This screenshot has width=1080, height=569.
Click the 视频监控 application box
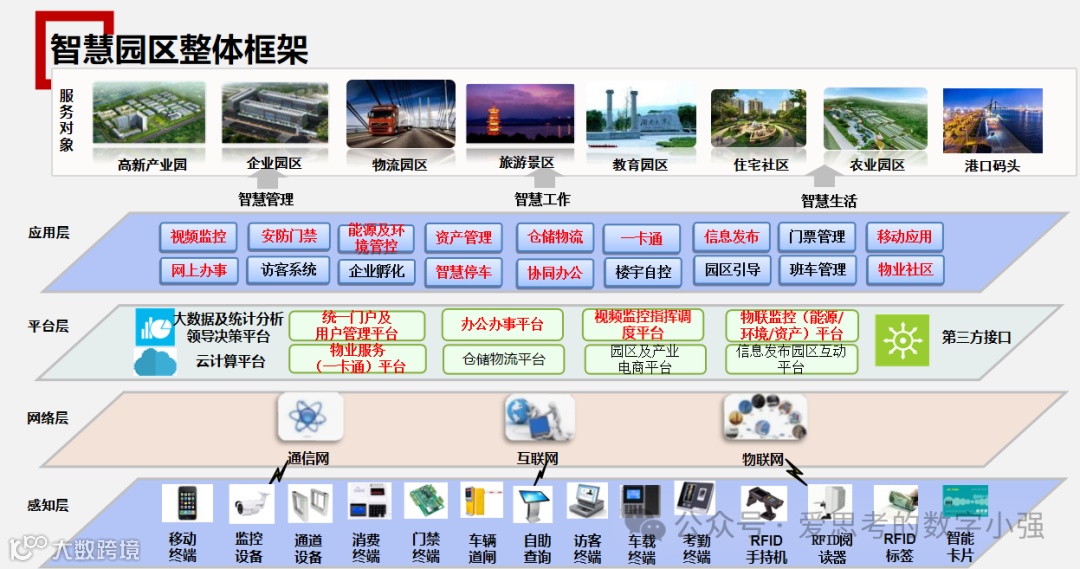(198, 237)
